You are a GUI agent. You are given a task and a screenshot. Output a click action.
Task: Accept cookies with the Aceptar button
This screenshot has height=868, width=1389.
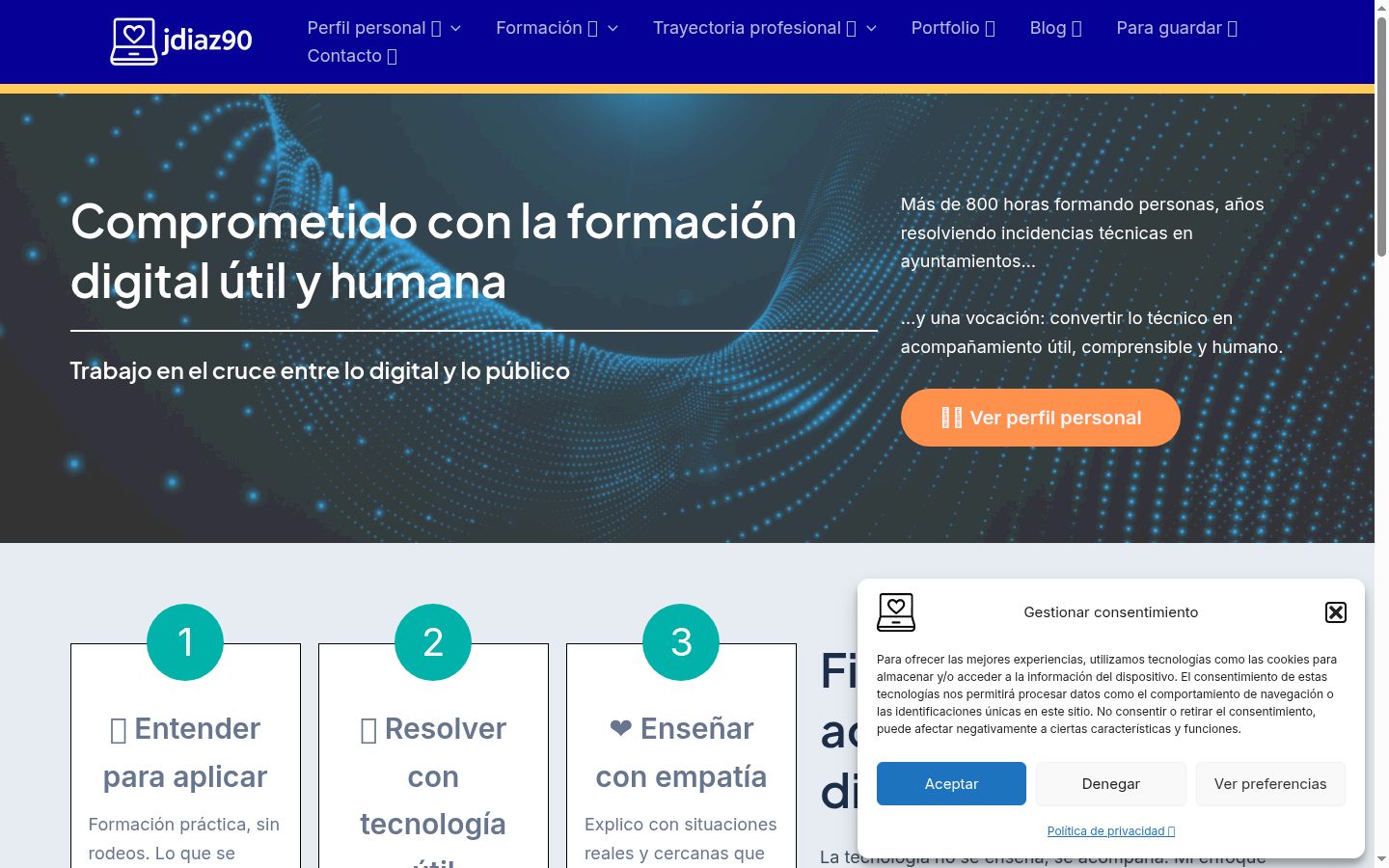click(951, 784)
